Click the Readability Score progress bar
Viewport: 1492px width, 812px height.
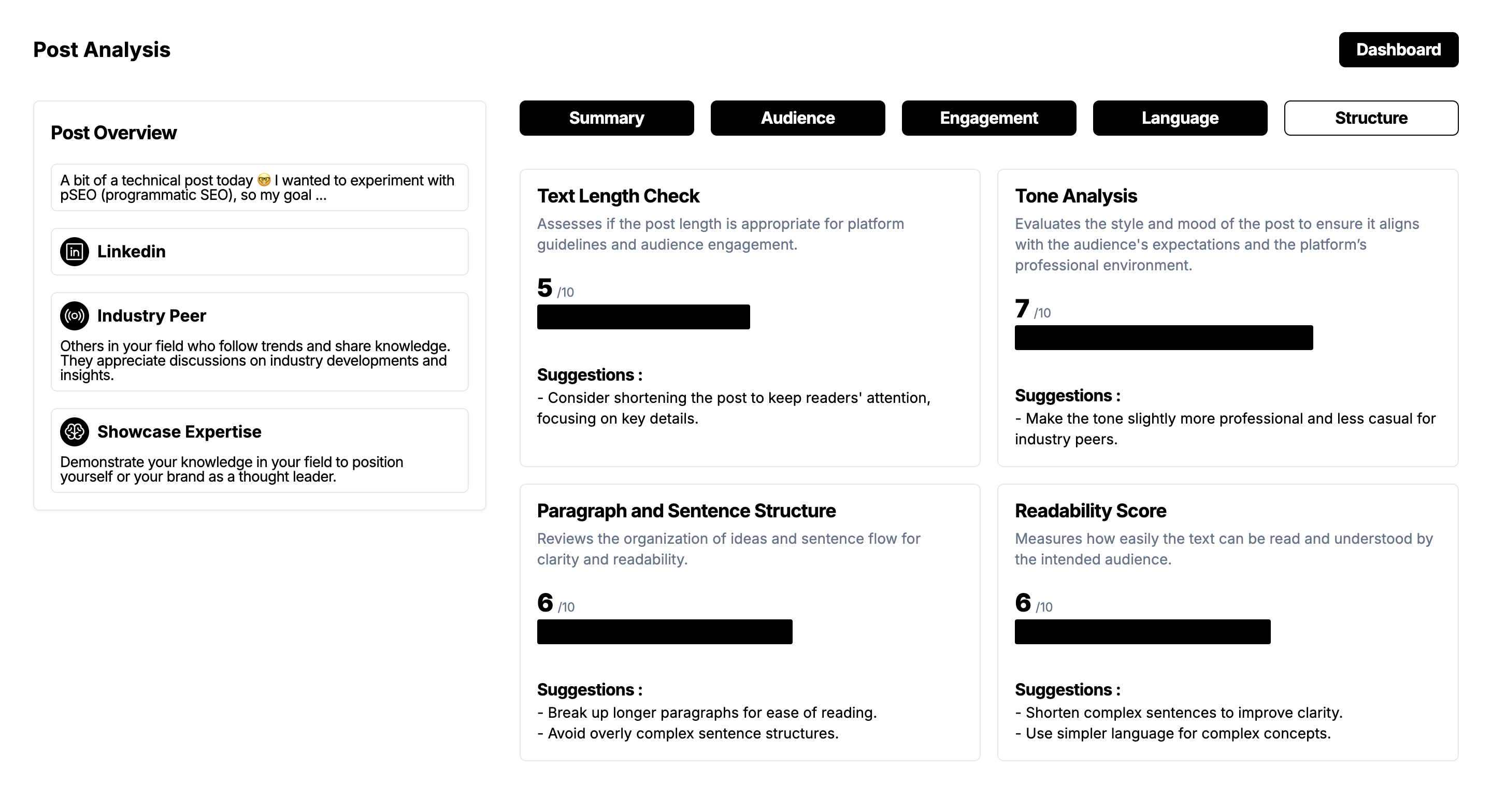pyautogui.click(x=1142, y=632)
